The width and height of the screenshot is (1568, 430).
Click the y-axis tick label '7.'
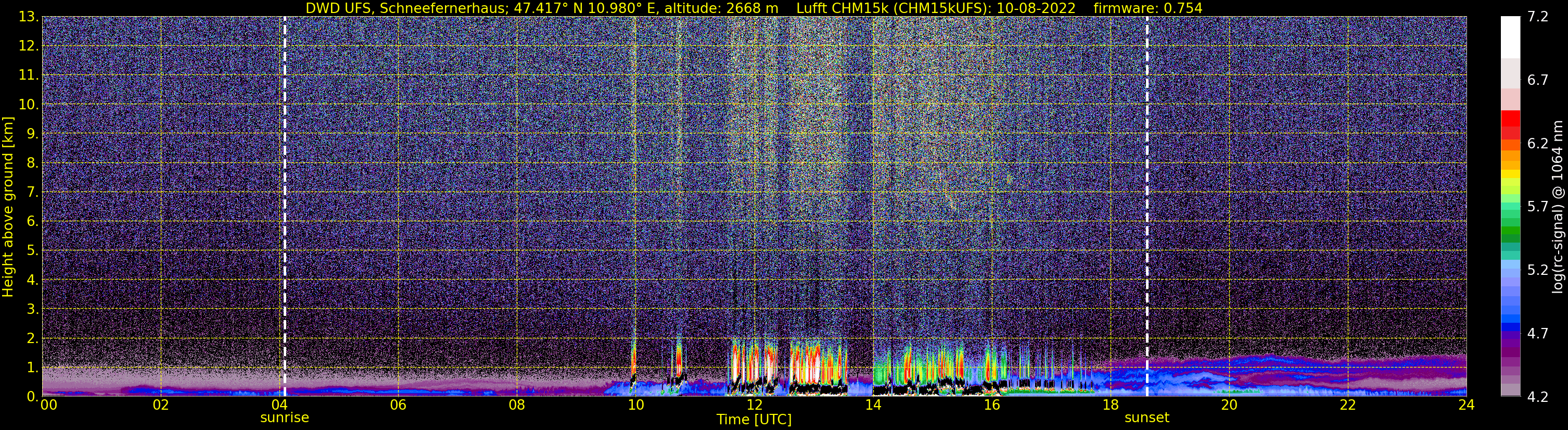pos(32,193)
